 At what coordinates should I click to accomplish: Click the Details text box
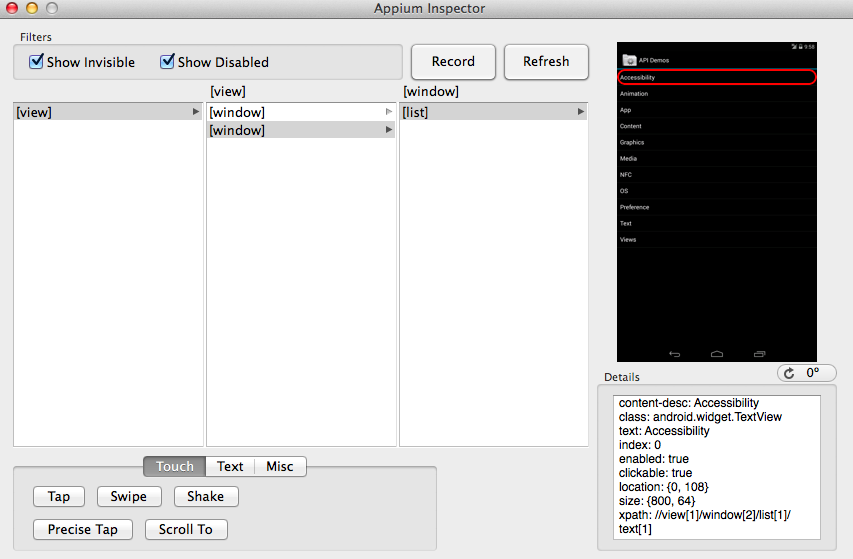[x=716, y=467]
